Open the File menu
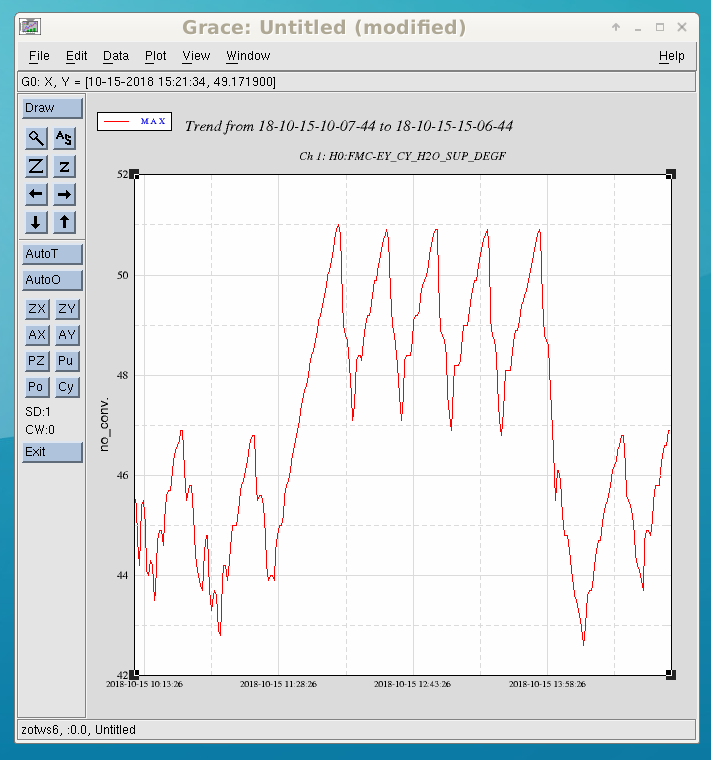711x760 pixels. click(39, 56)
